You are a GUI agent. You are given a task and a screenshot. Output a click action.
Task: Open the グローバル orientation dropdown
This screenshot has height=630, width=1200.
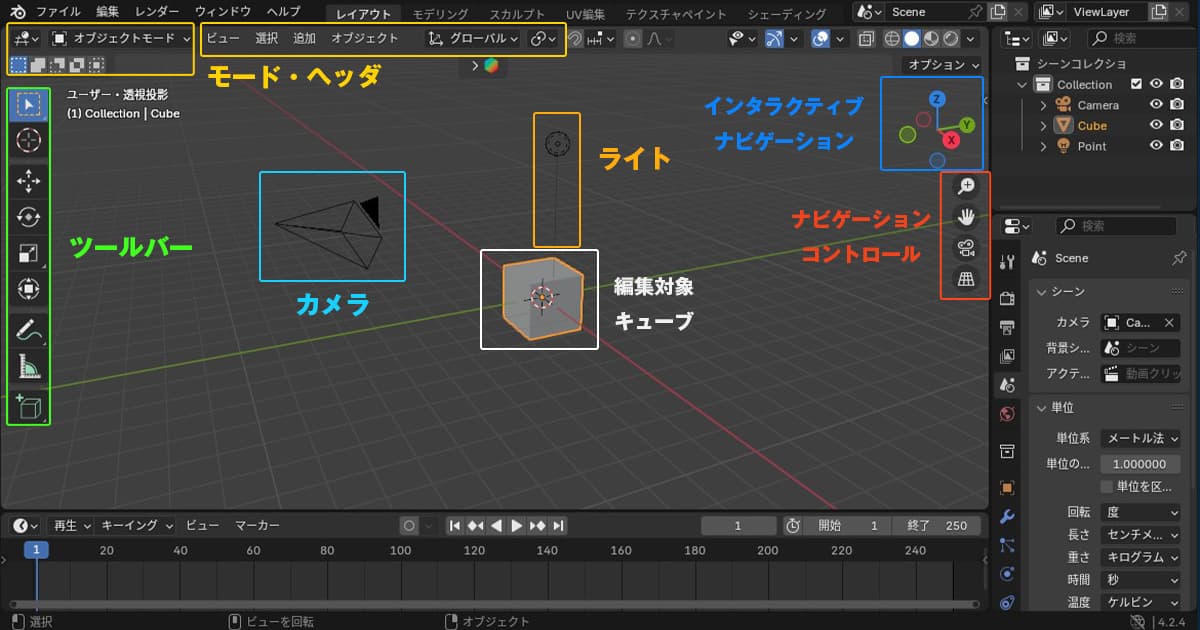[474, 39]
